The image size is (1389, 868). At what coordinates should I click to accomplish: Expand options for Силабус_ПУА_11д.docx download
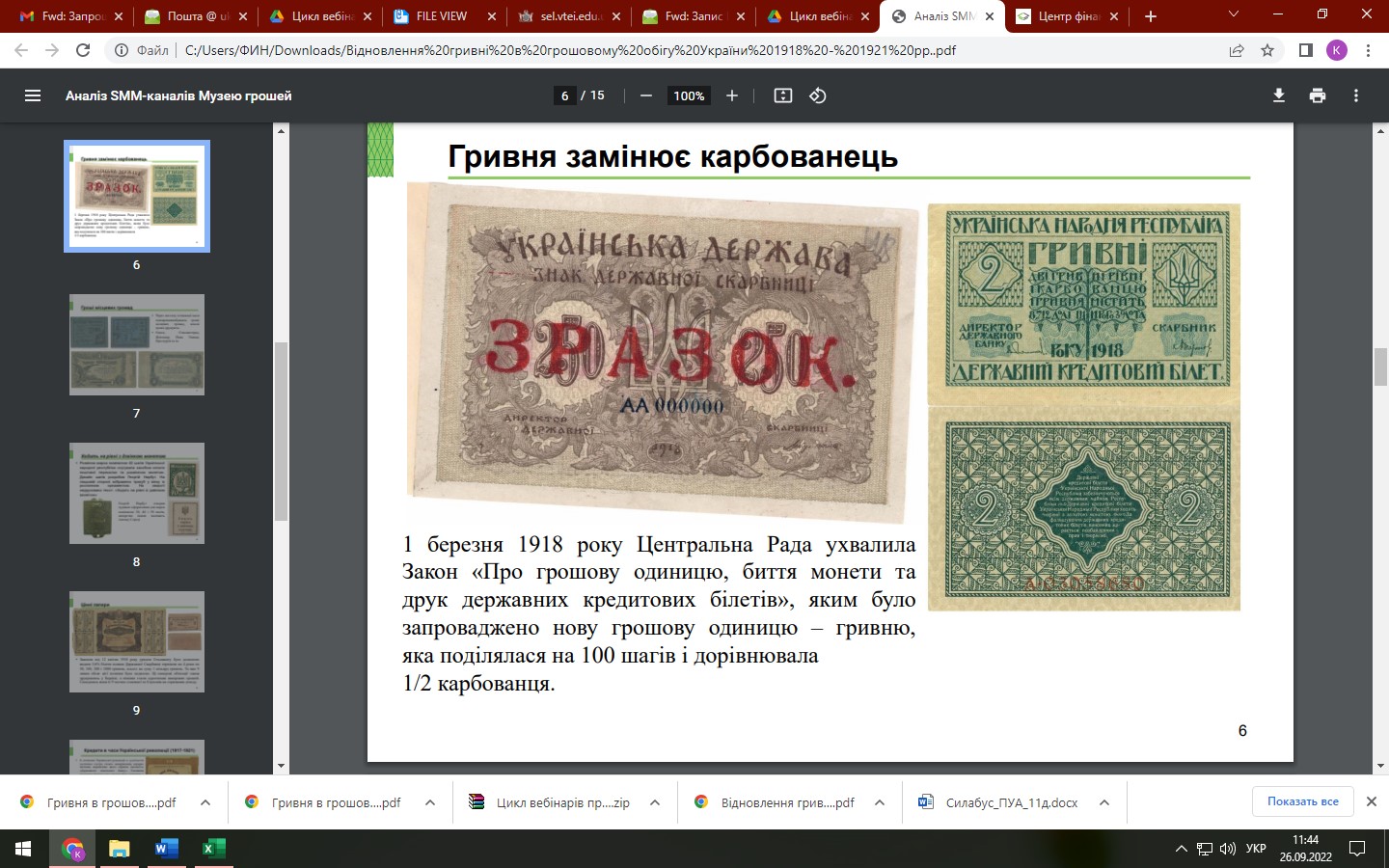1104,802
